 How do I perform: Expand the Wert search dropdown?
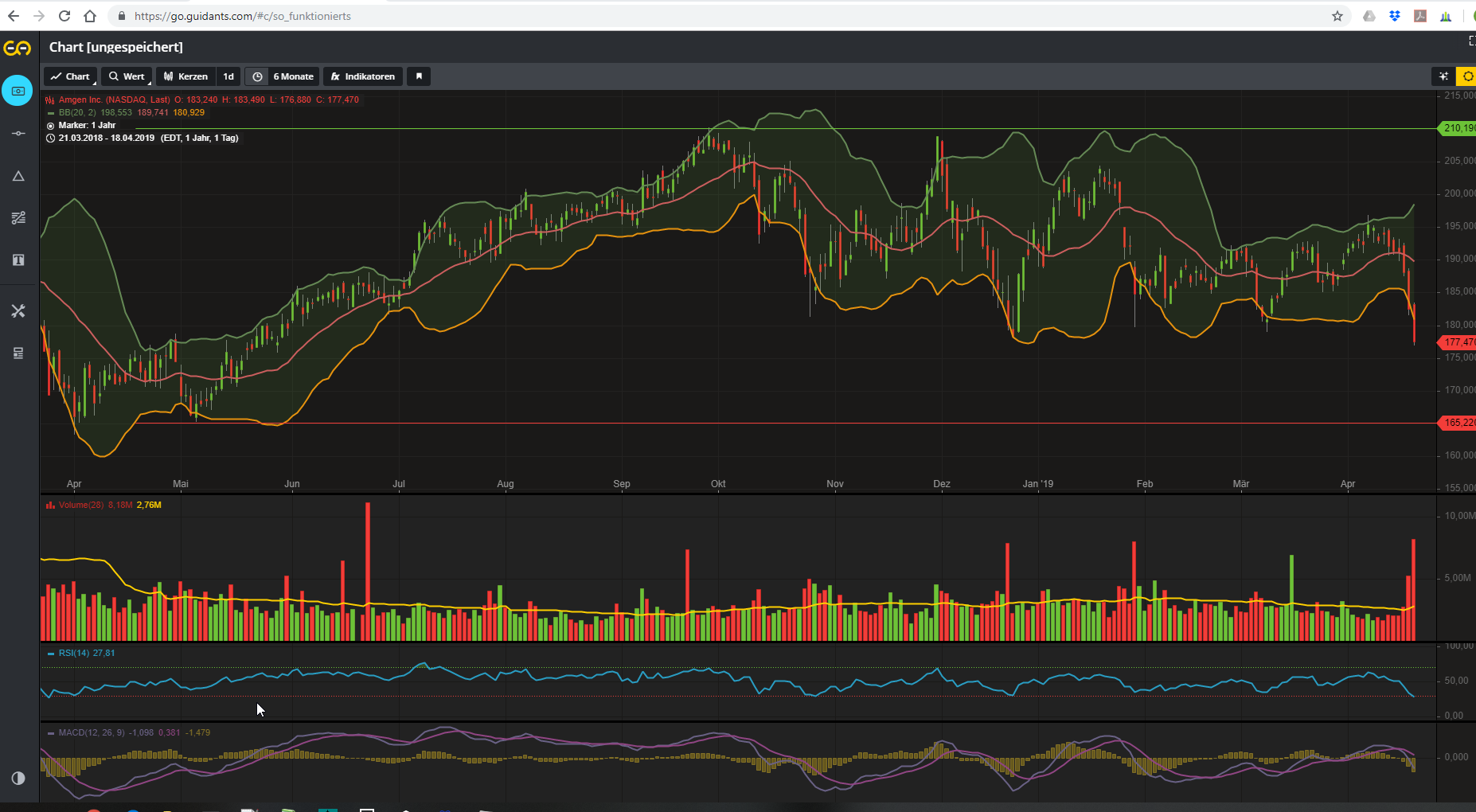point(127,76)
